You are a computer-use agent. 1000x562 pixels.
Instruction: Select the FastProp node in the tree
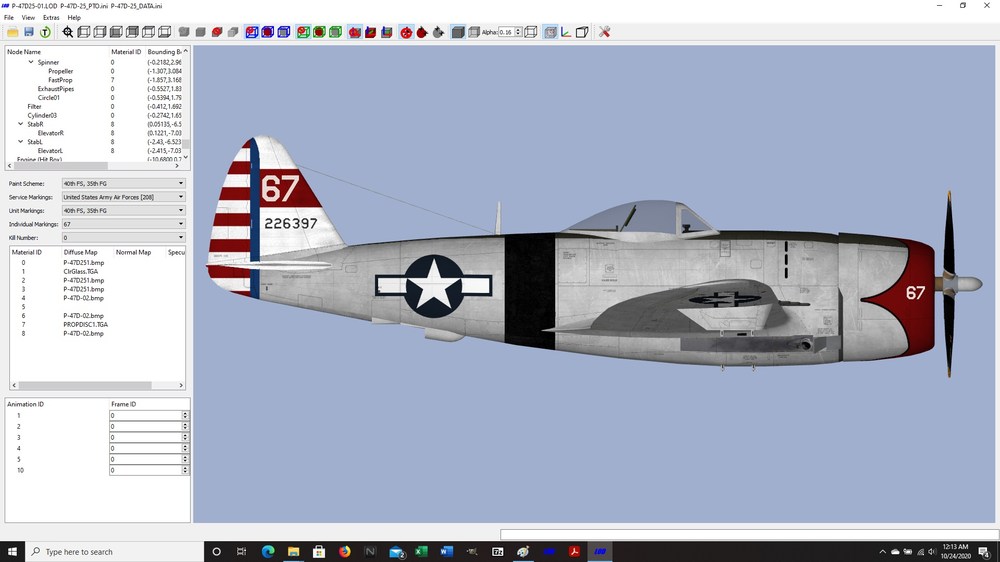(60, 80)
